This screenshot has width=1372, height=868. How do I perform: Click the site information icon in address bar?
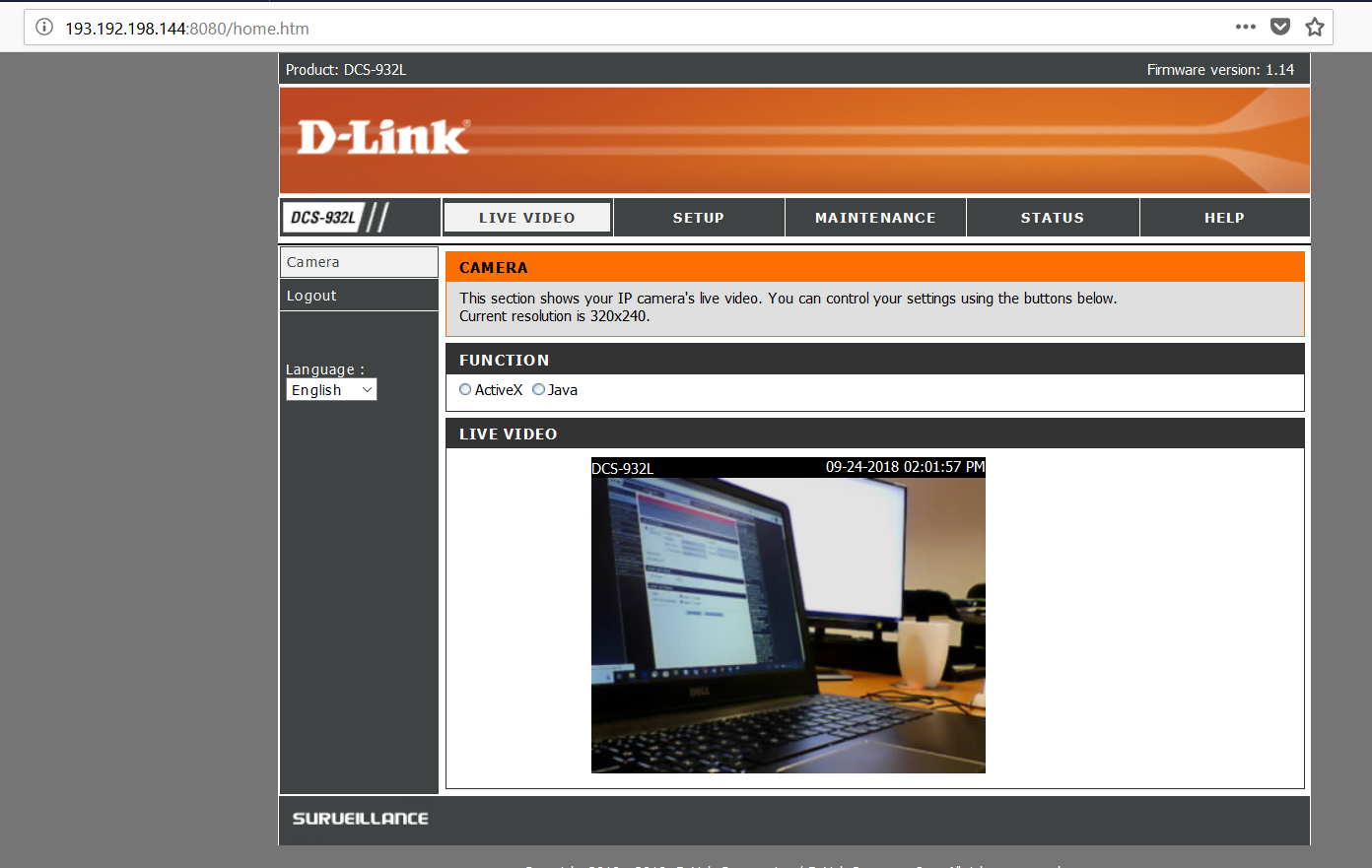click(x=44, y=28)
